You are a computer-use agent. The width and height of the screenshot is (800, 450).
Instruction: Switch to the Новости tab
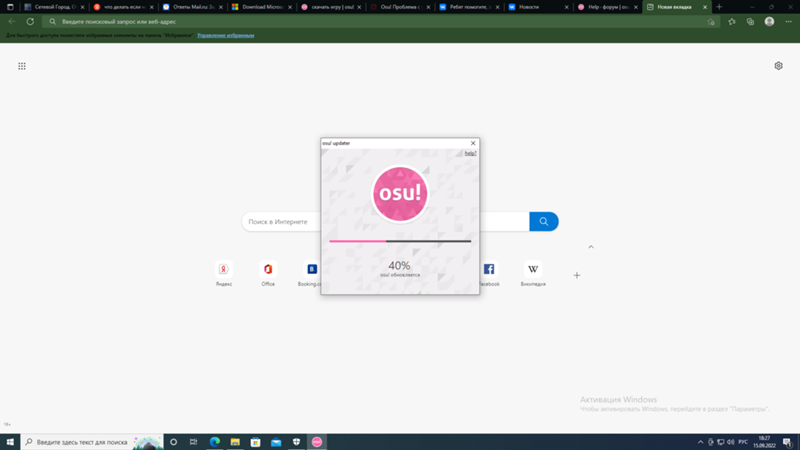[x=536, y=7]
